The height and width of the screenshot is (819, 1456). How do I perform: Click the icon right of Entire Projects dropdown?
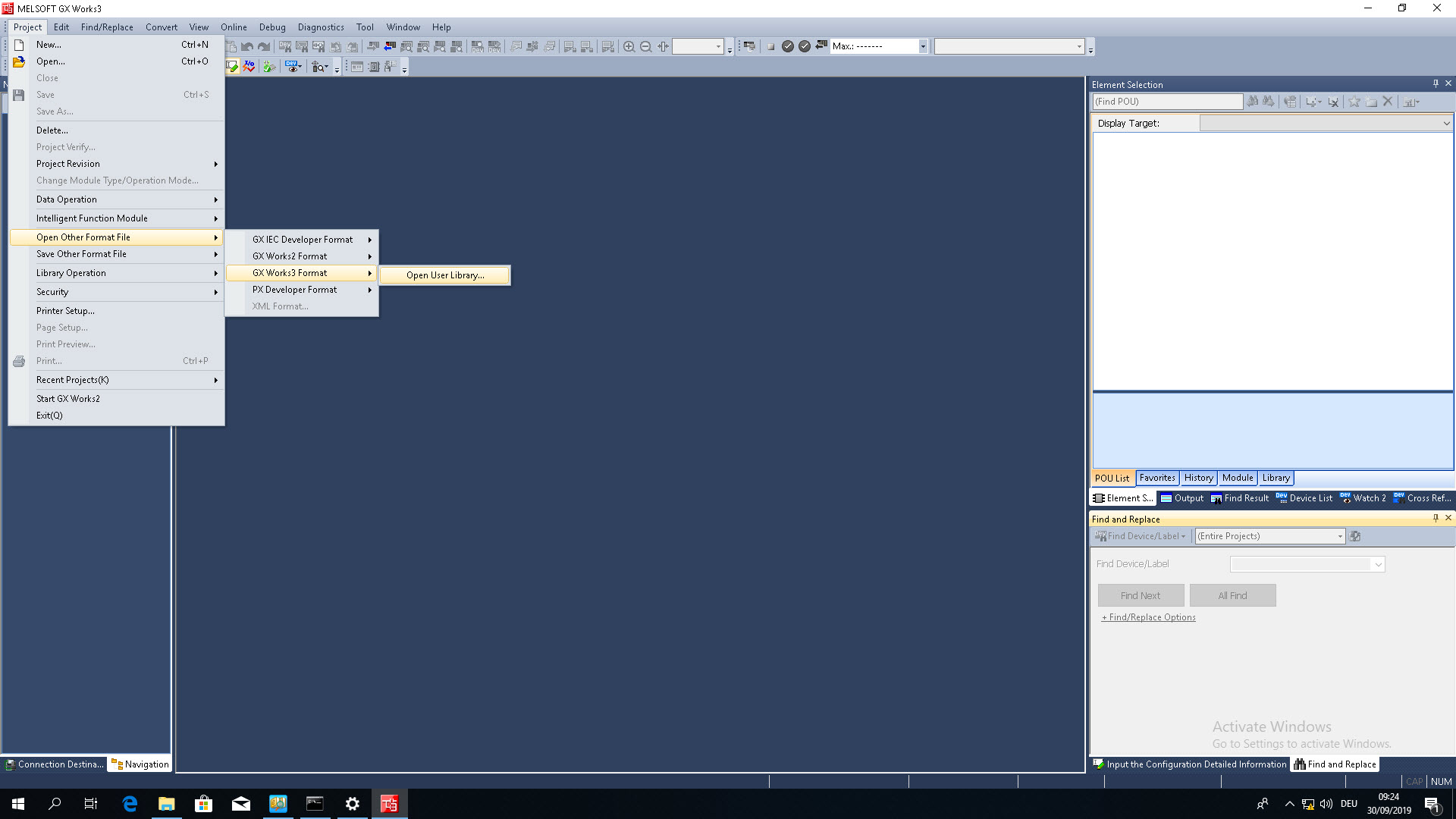pos(1355,536)
